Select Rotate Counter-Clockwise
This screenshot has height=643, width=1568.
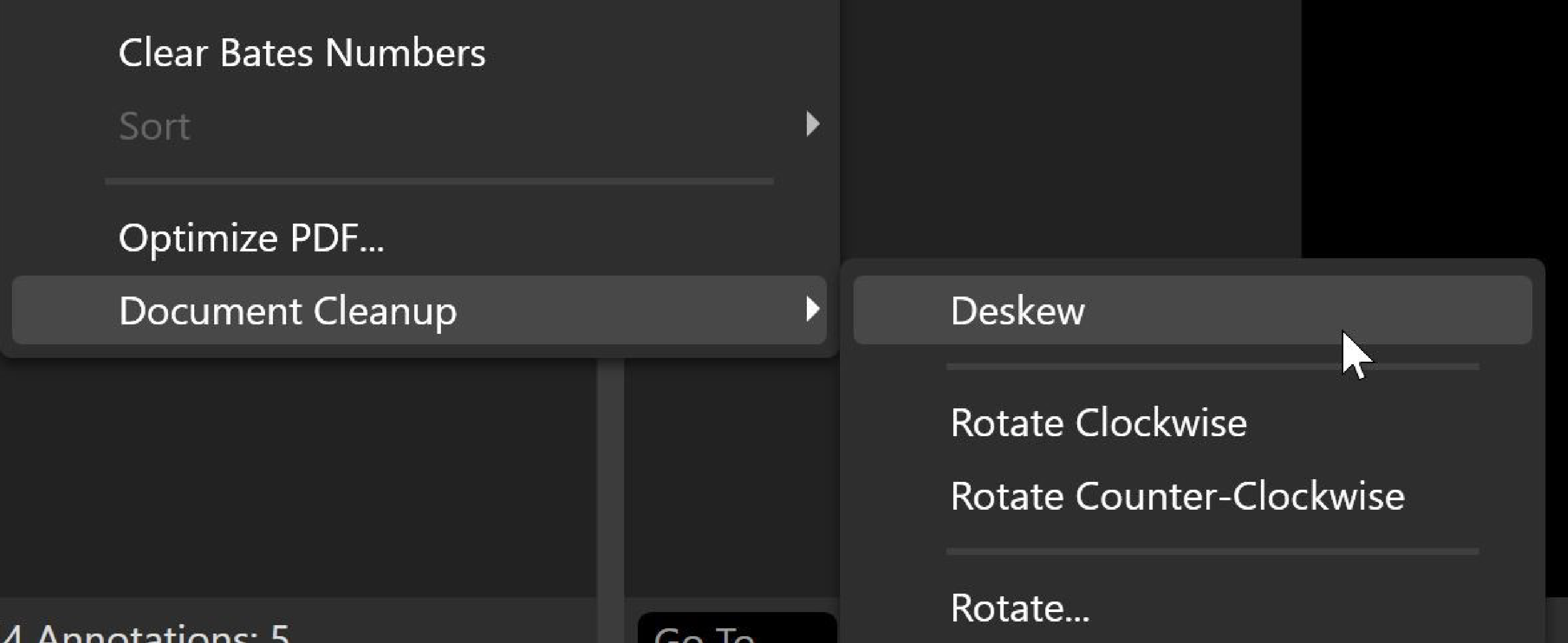tap(1177, 496)
